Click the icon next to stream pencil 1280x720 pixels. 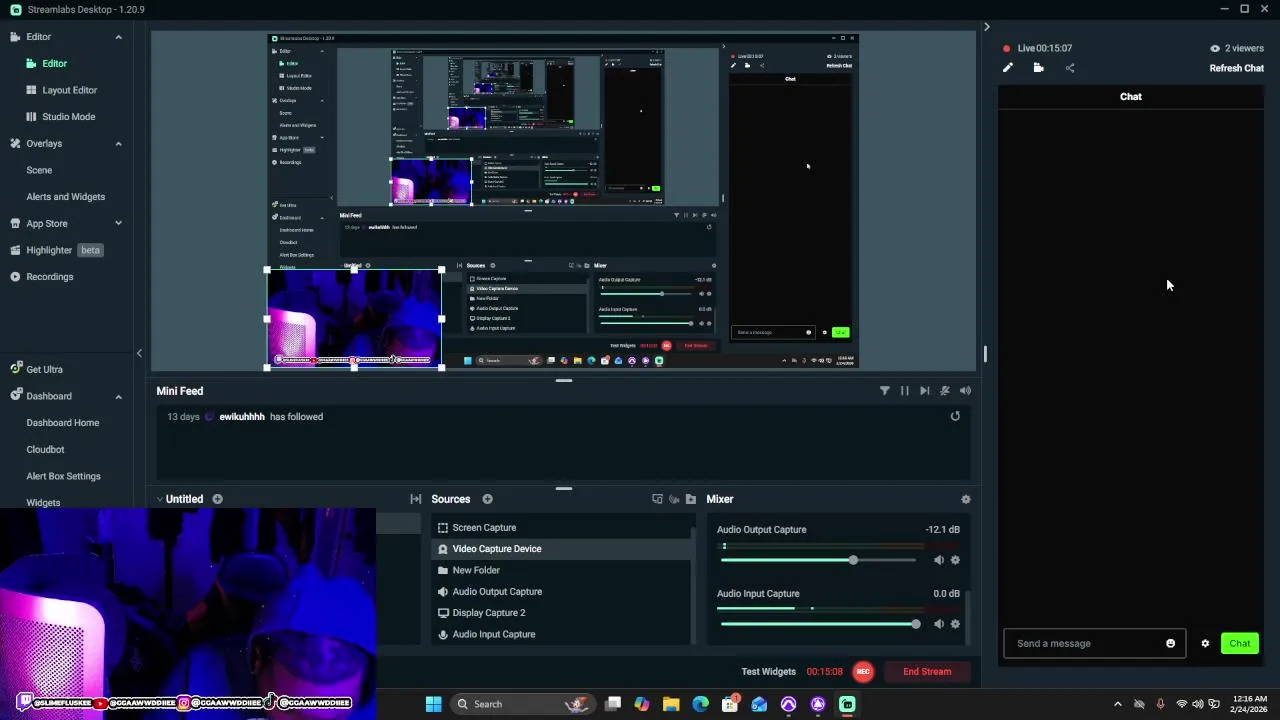[x=1038, y=68]
